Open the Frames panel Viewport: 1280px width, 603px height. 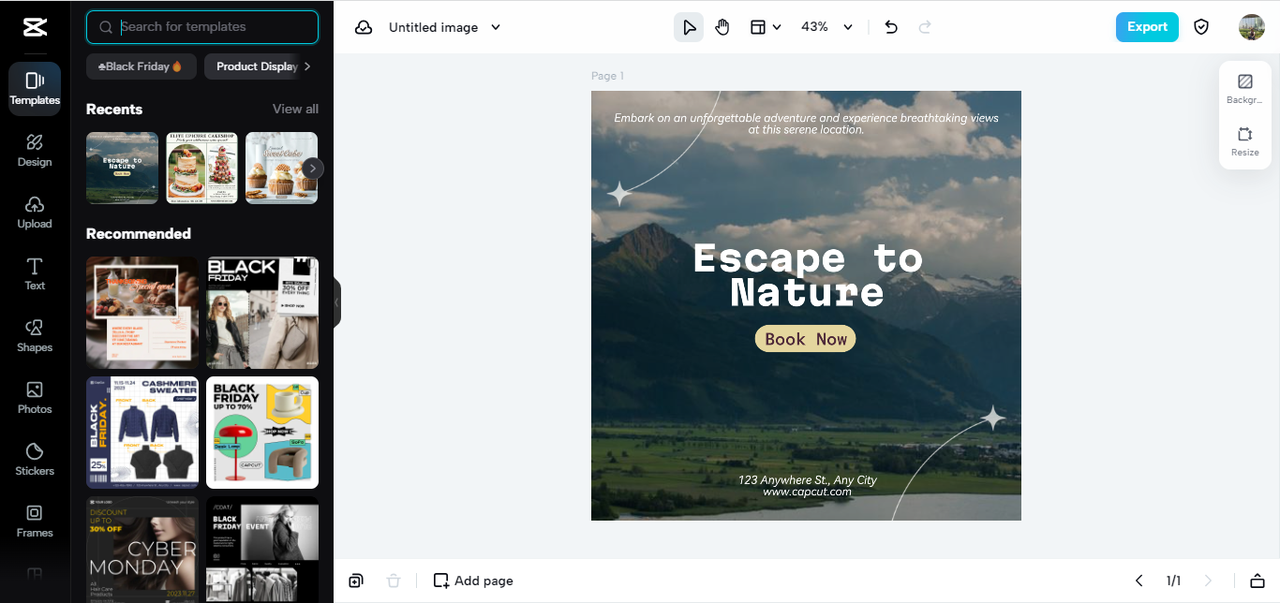point(35,521)
